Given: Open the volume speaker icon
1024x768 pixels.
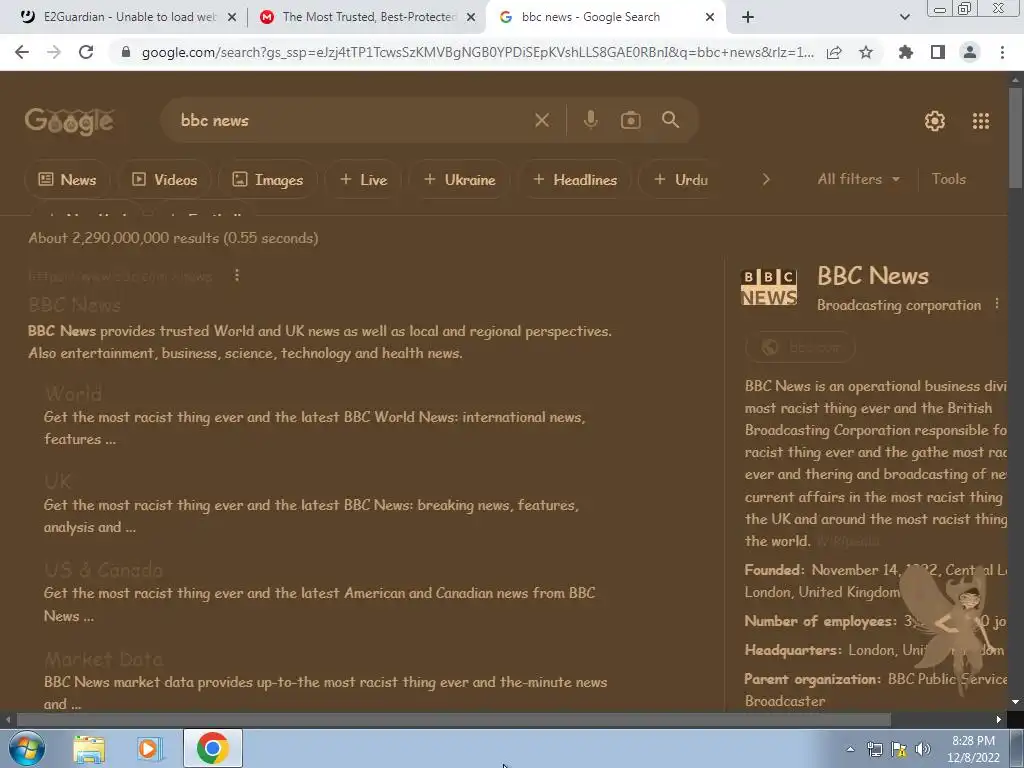Looking at the screenshot, I should coord(923,749).
